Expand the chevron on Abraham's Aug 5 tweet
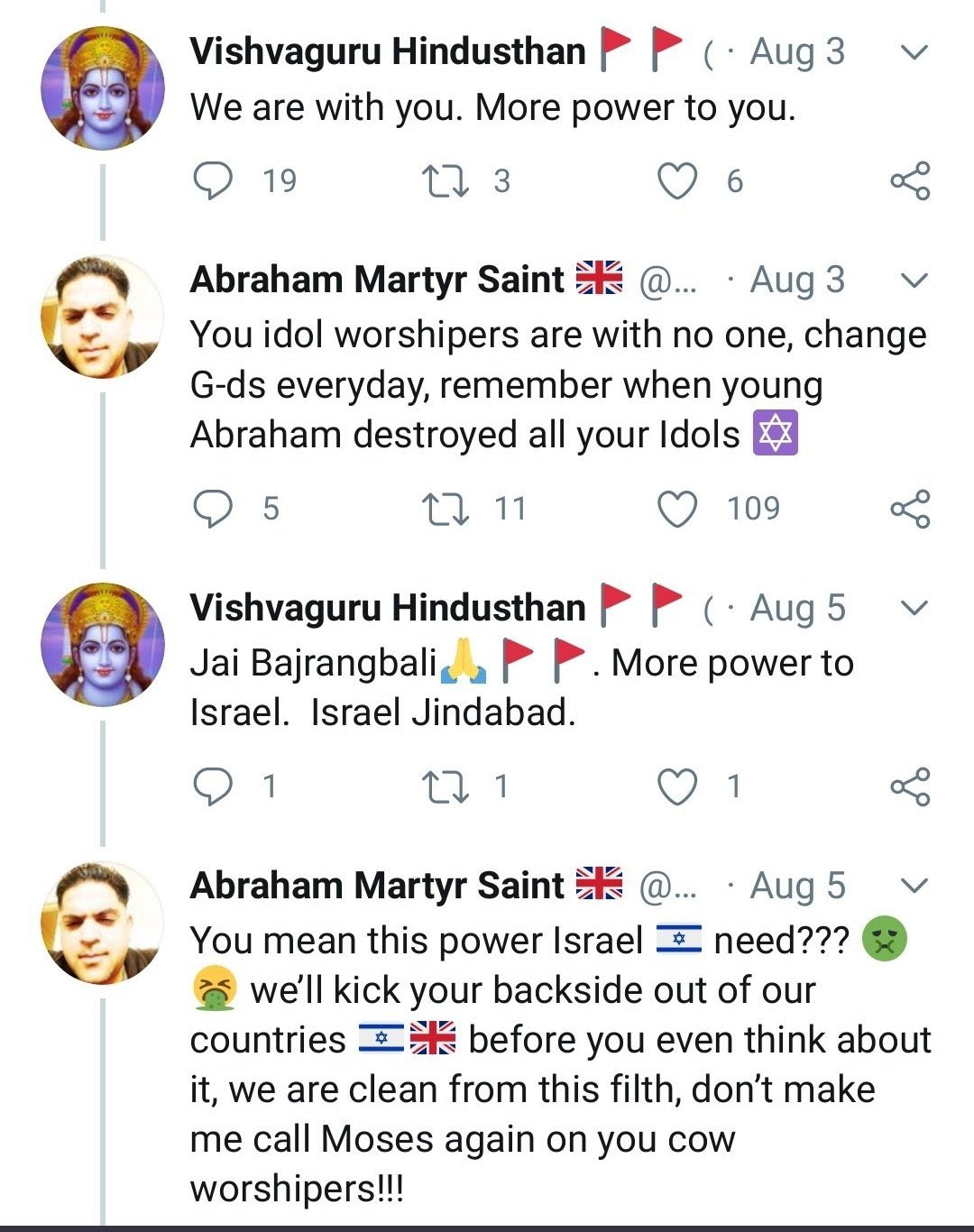This screenshot has width=974, height=1232. click(x=914, y=886)
